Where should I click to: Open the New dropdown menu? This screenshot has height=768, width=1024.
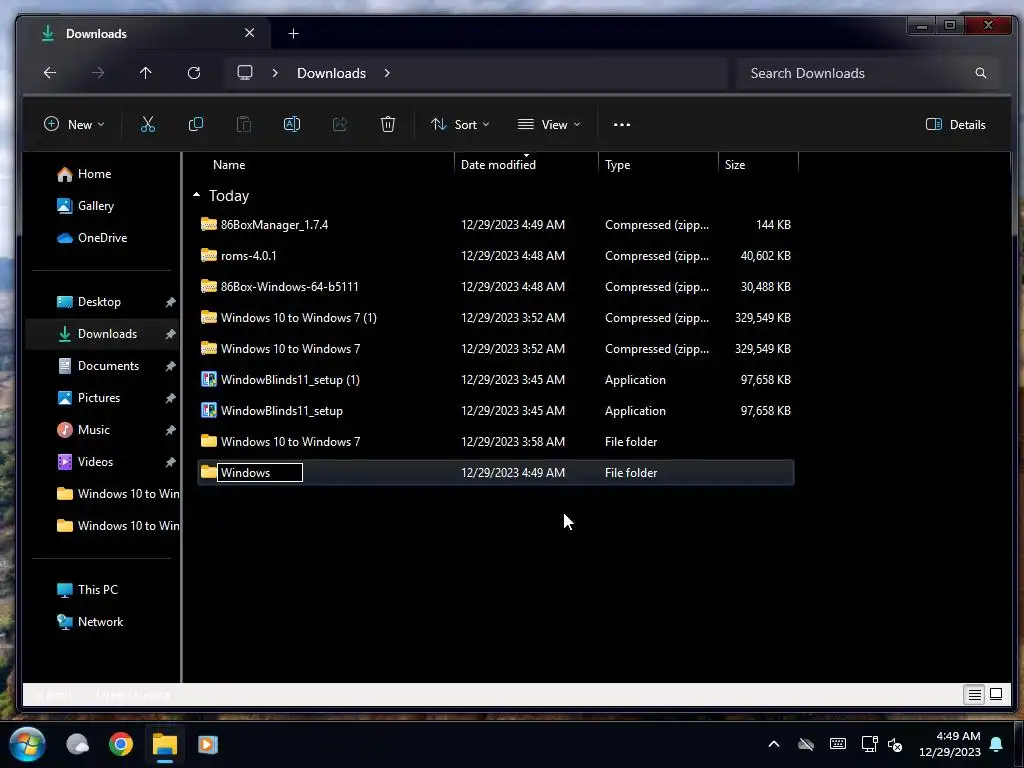pyautogui.click(x=74, y=124)
